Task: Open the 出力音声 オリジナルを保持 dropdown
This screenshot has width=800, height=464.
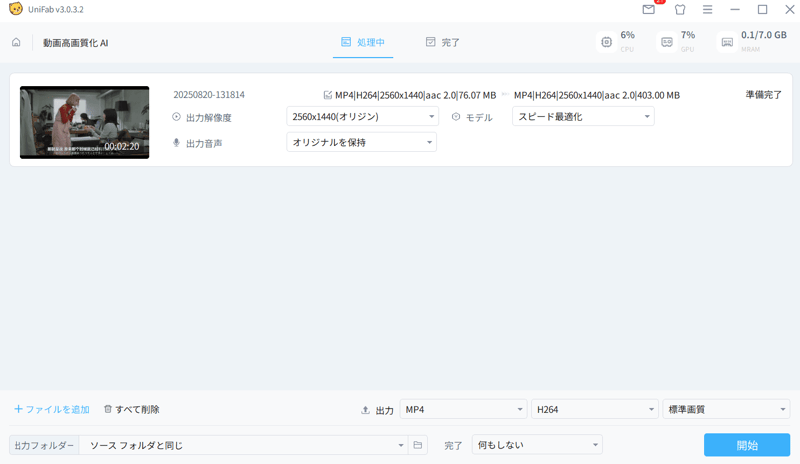Action: pos(362,143)
